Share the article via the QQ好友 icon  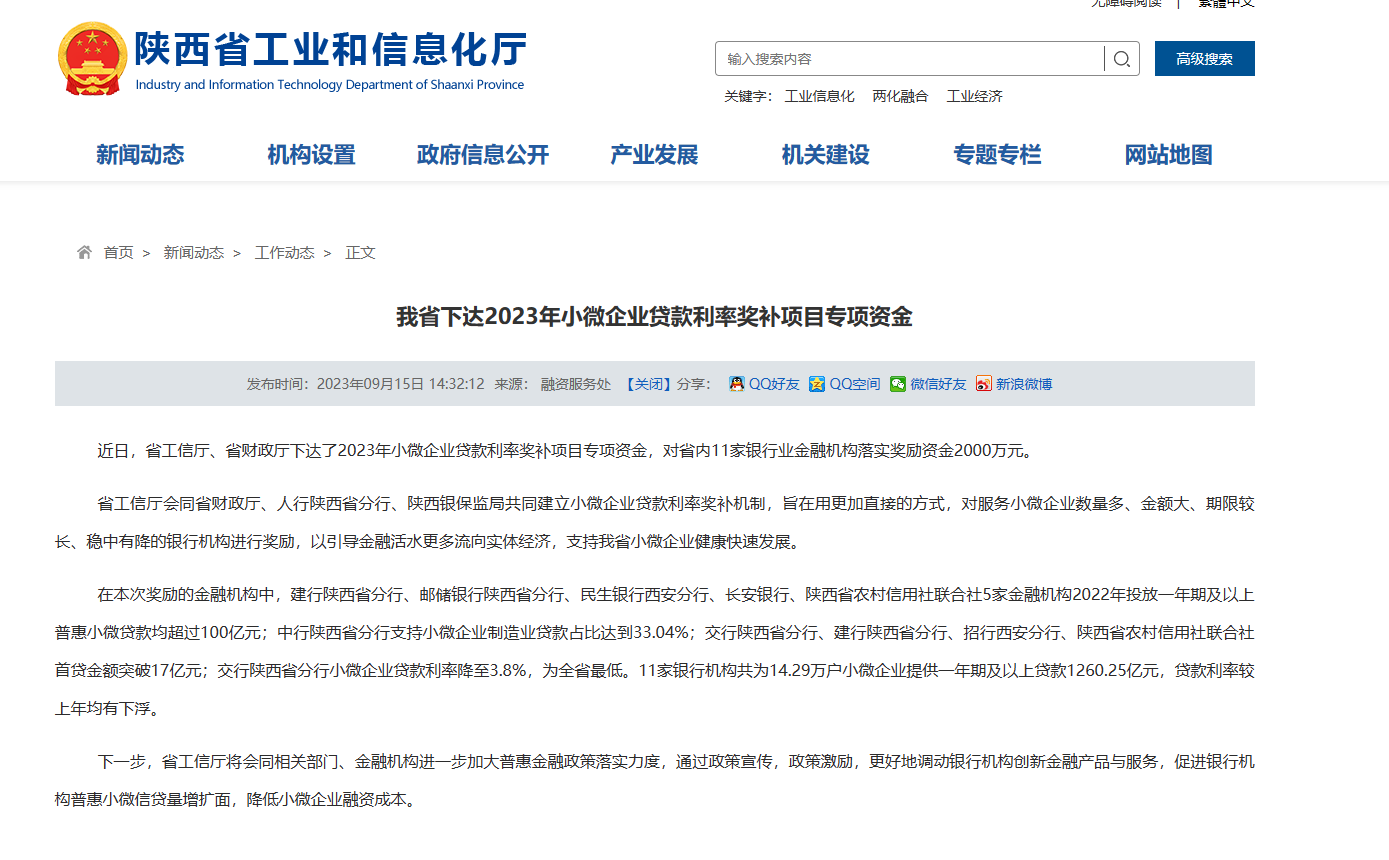click(736, 383)
